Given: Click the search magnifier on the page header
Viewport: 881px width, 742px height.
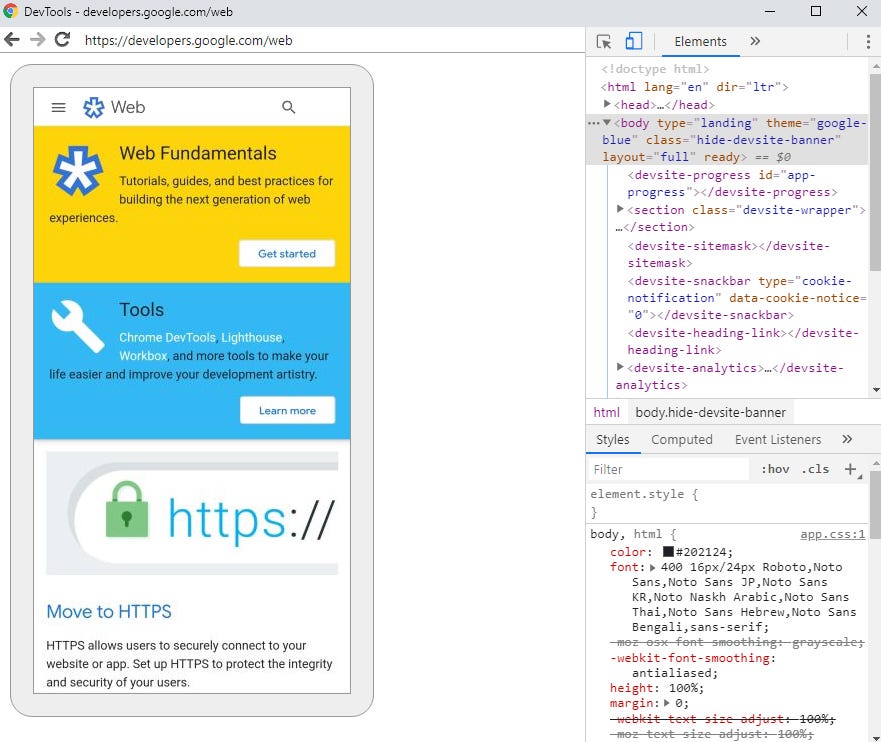Looking at the screenshot, I should pyautogui.click(x=288, y=107).
